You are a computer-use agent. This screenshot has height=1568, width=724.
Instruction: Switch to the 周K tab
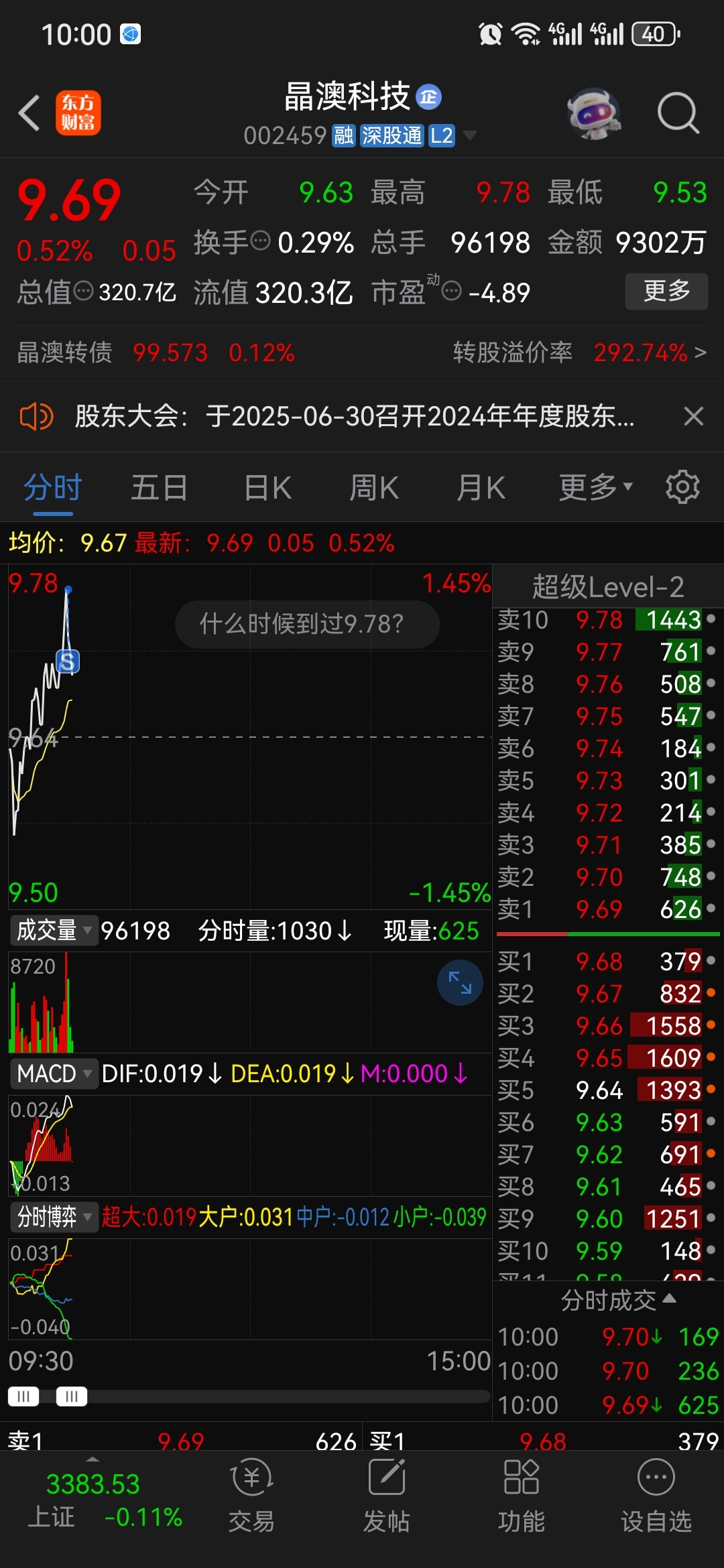[x=374, y=488]
